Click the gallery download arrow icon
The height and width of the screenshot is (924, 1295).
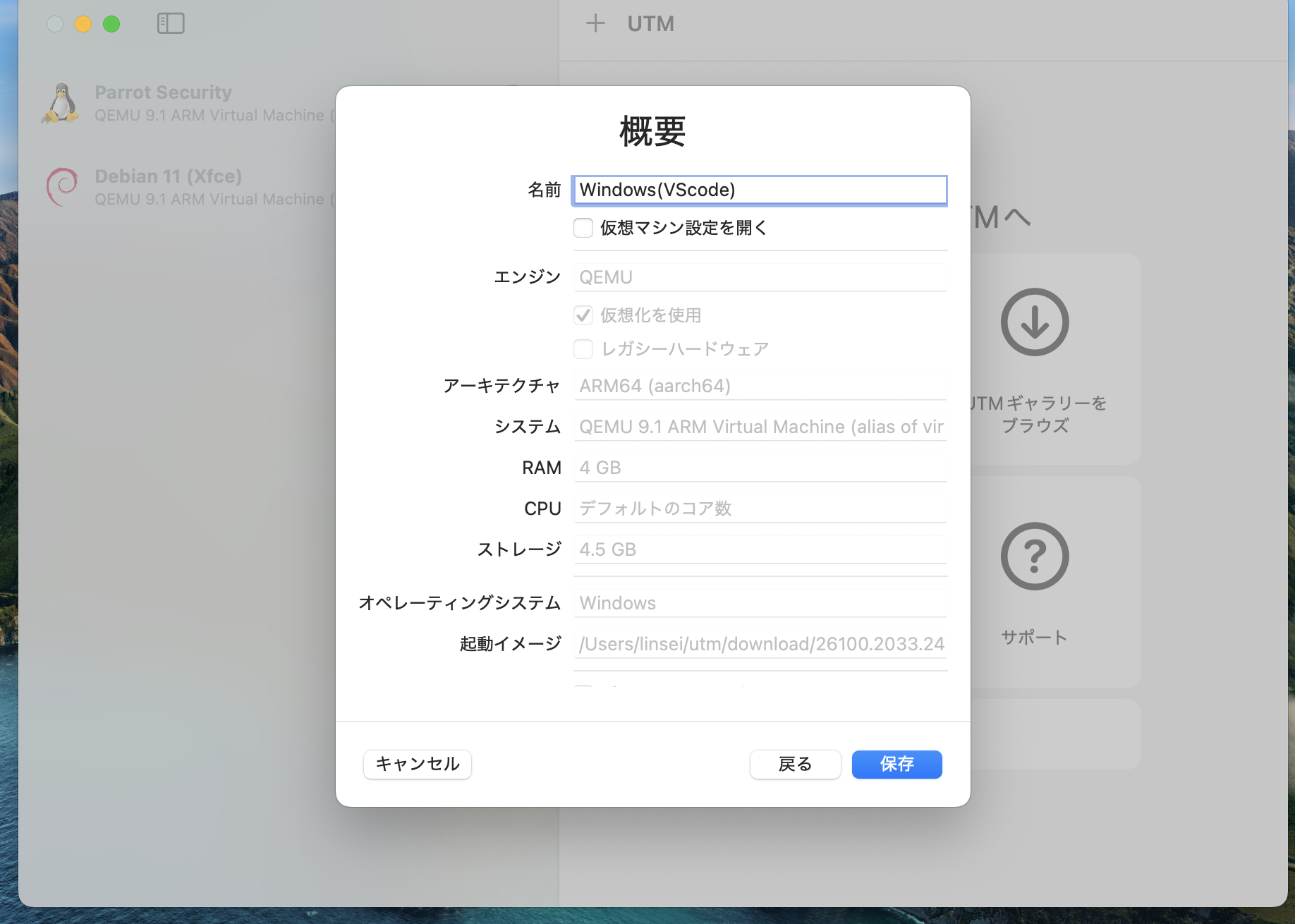click(1035, 322)
